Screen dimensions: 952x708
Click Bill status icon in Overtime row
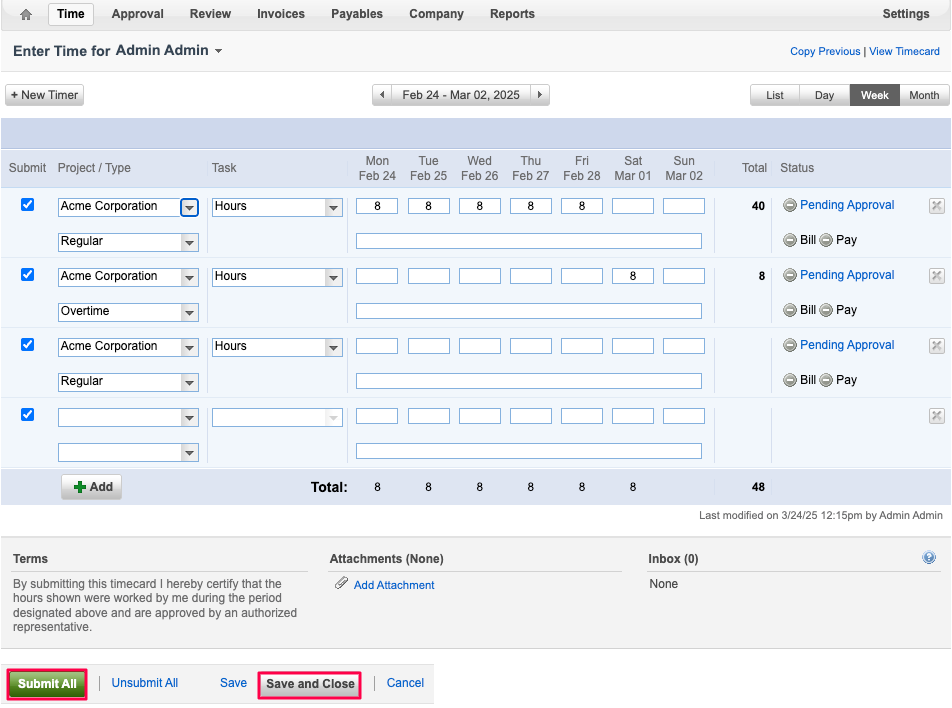click(x=790, y=310)
